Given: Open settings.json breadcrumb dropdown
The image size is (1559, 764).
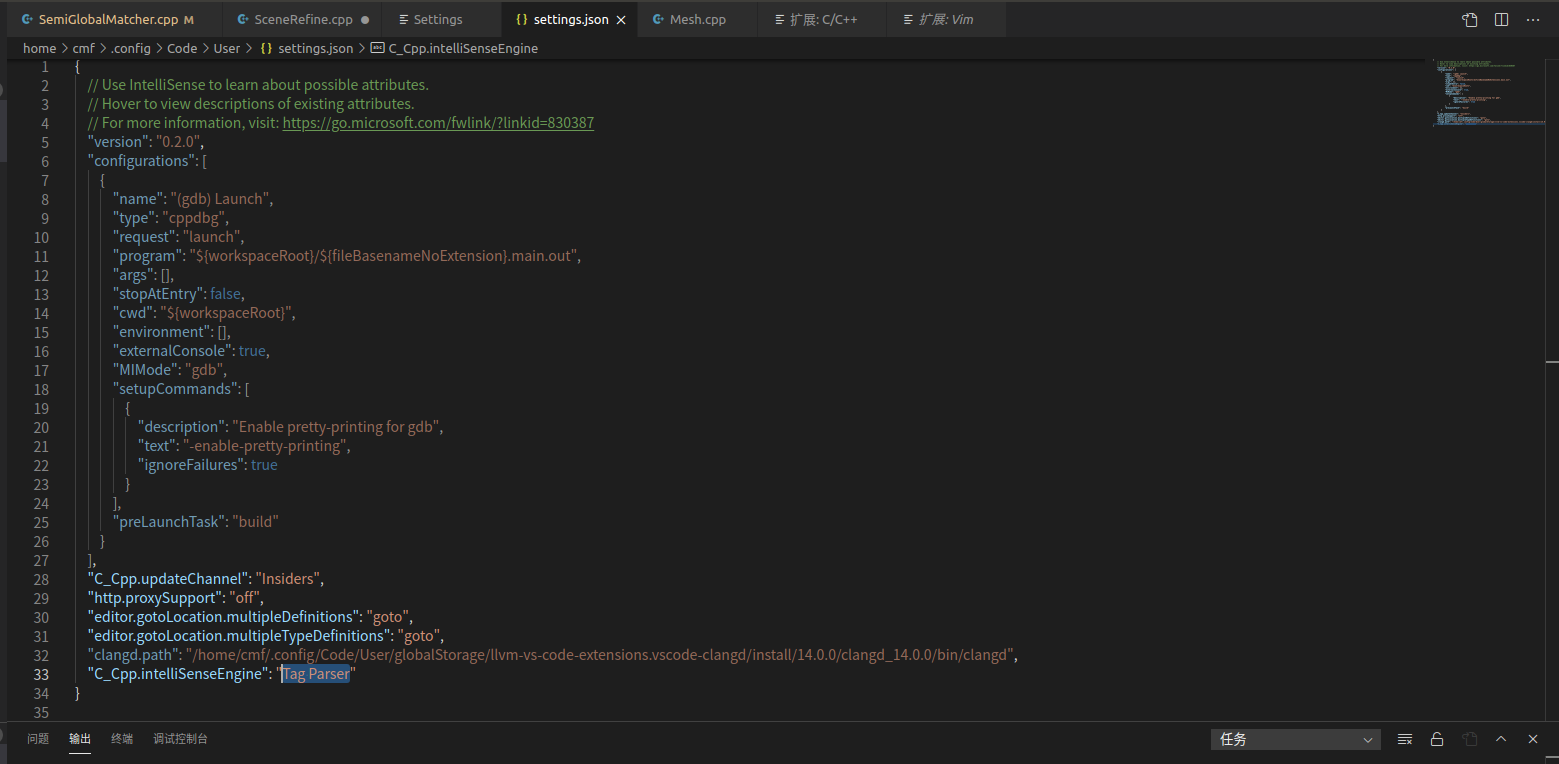Looking at the screenshot, I should point(315,48).
